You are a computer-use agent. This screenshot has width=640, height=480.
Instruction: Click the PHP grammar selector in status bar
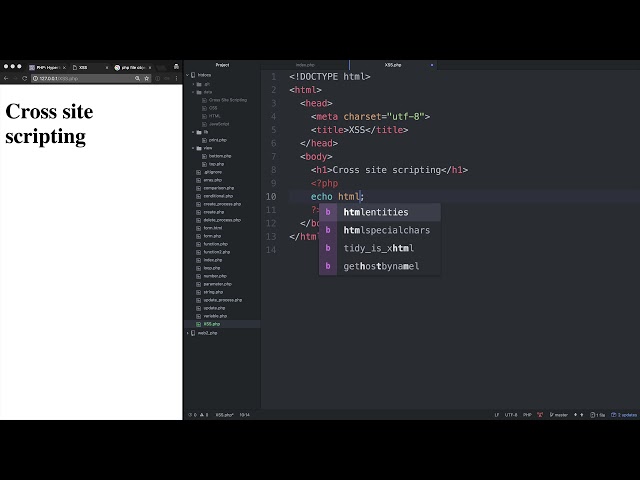(527, 415)
